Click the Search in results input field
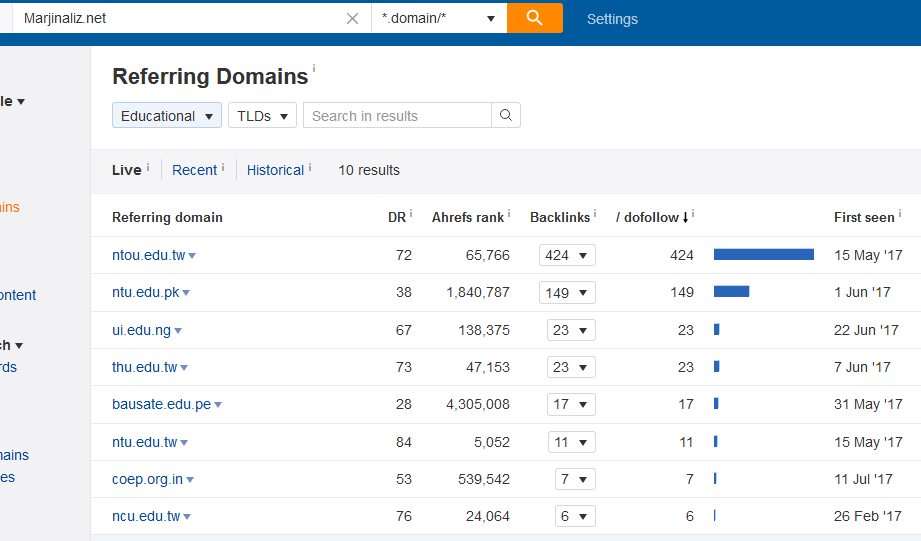The height and width of the screenshot is (541, 921). tap(397, 115)
